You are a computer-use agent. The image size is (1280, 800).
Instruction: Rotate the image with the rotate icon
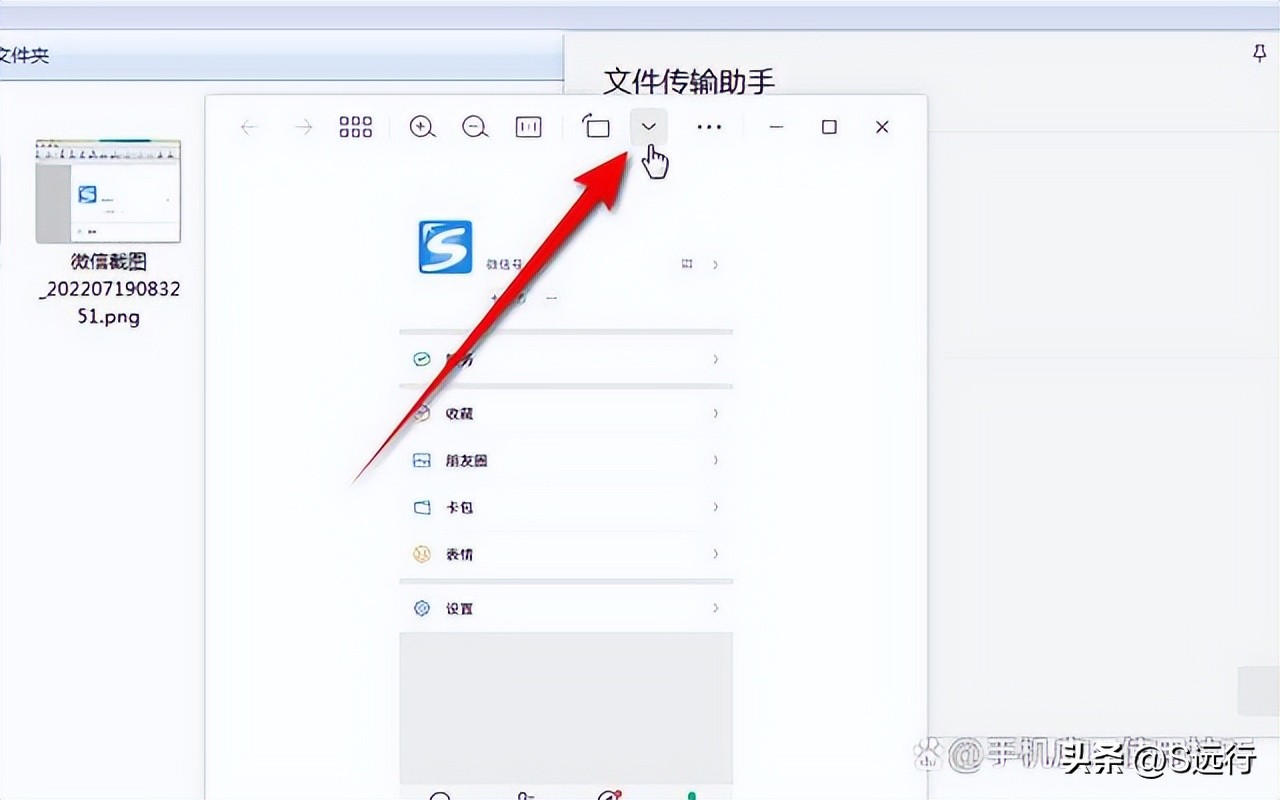click(x=596, y=127)
